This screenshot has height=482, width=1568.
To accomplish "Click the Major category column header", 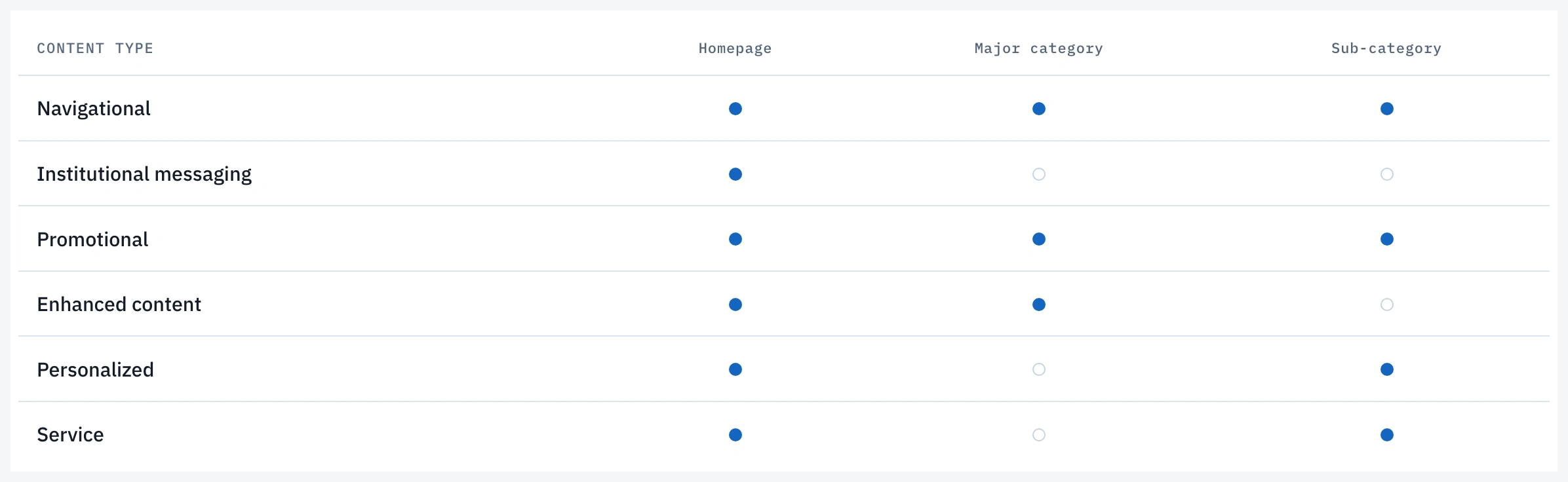I will pos(1039,48).
